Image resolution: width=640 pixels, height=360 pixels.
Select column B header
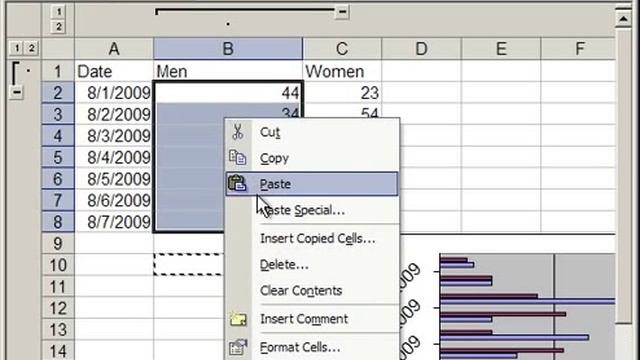[x=228, y=49]
